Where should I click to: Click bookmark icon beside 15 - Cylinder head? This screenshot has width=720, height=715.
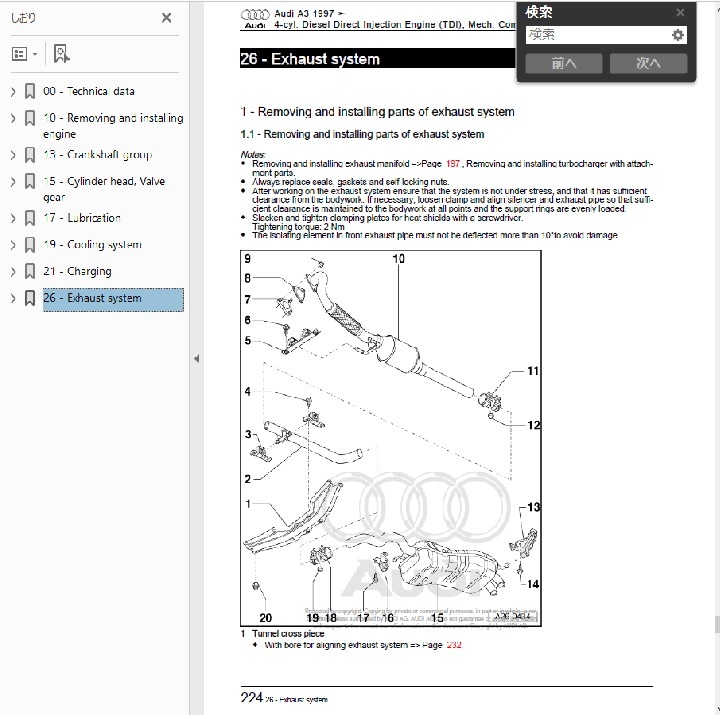coord(30,181)
